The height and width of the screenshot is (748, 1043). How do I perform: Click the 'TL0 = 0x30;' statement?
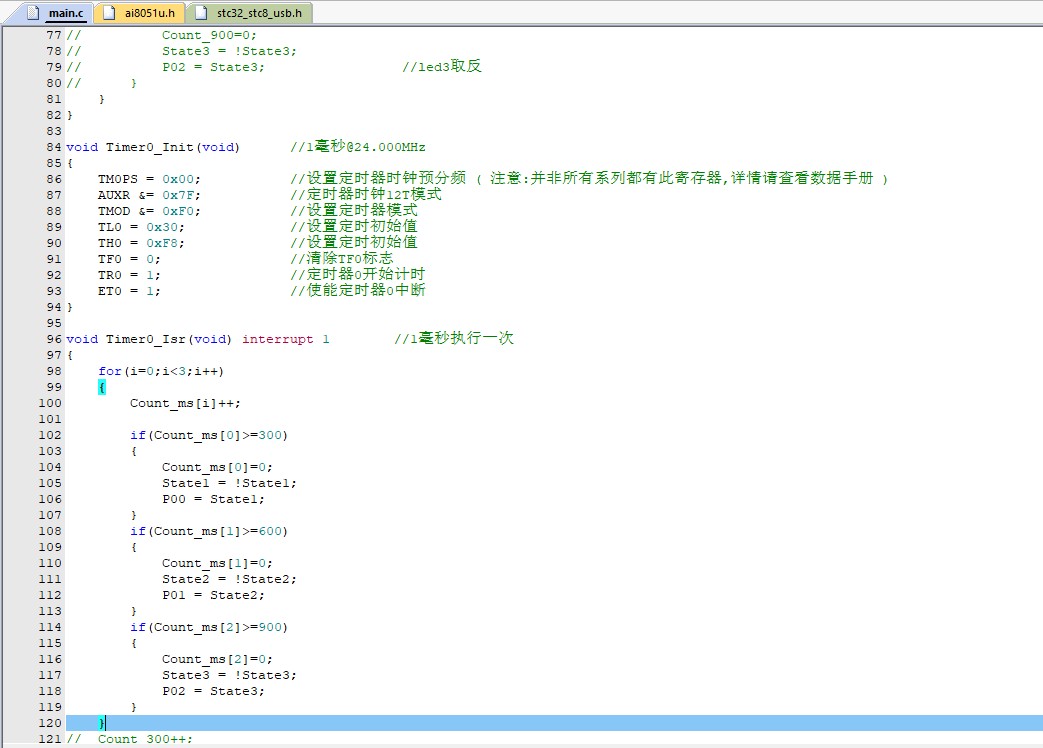141,227
